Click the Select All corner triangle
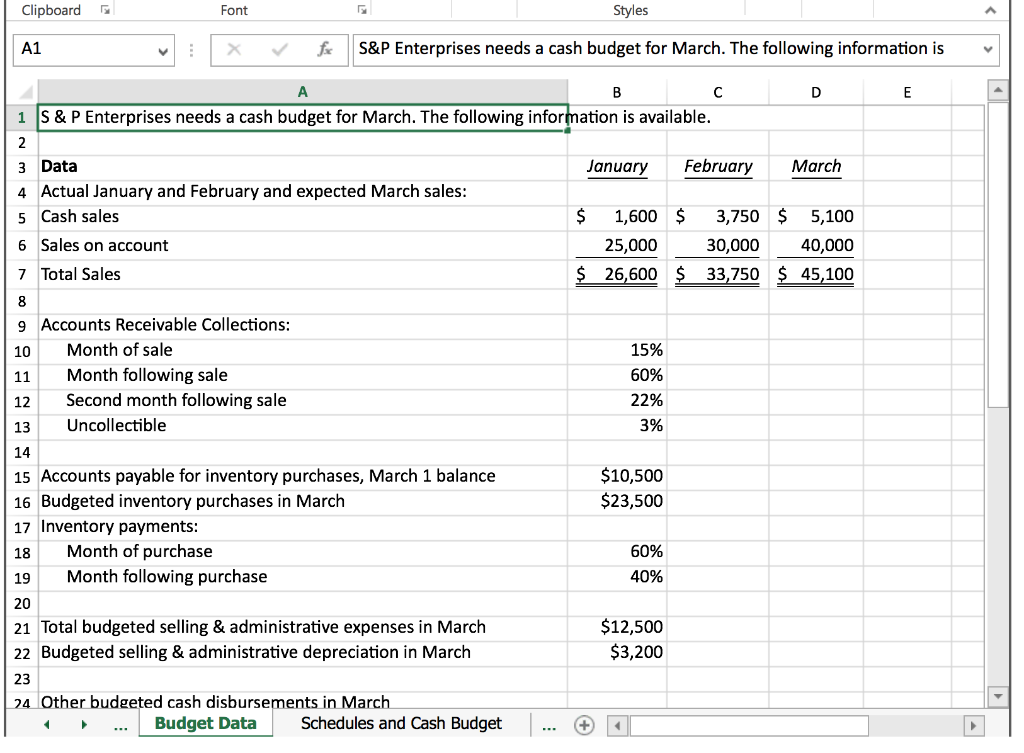The image size is (1024, 753). click(25, 92)
